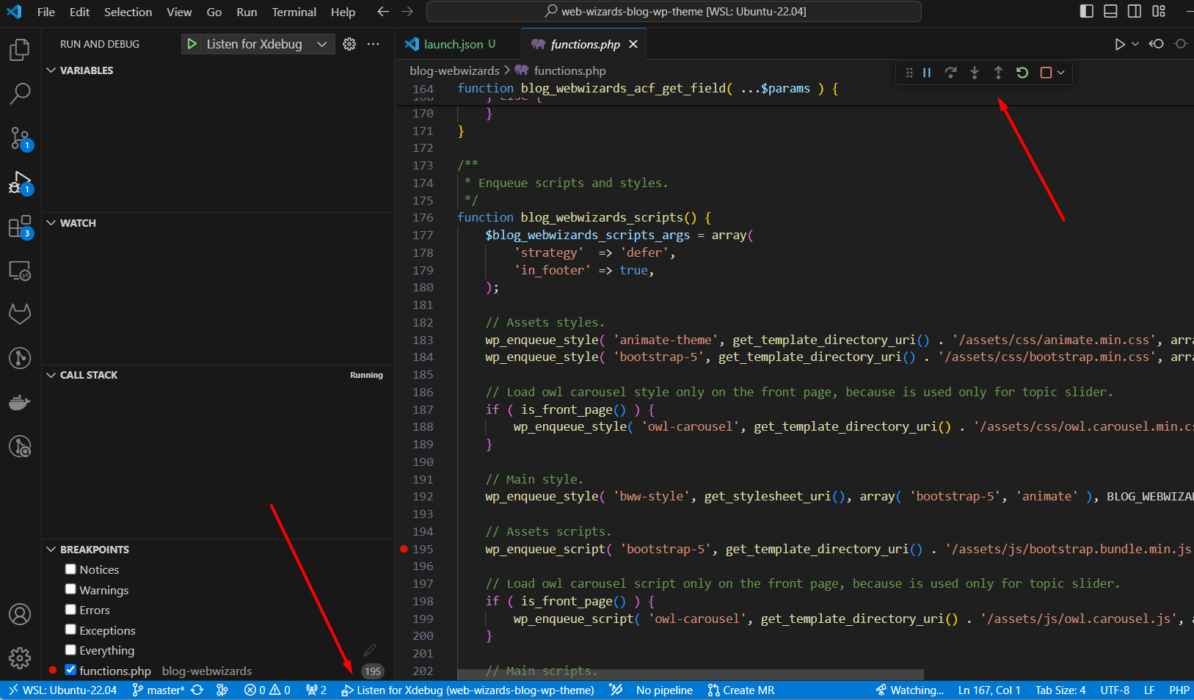Open the Selection menu
The width and height of the screenshot is (1194, 700).
pos(128,11)
